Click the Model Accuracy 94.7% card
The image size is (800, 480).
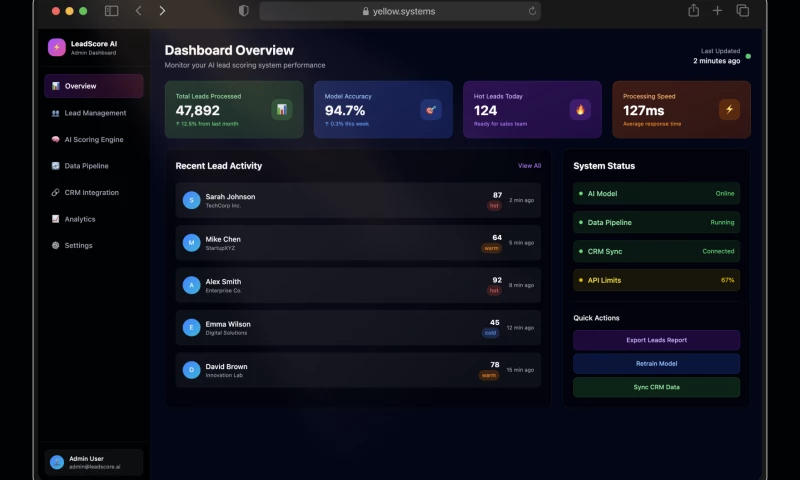[383, 110]
